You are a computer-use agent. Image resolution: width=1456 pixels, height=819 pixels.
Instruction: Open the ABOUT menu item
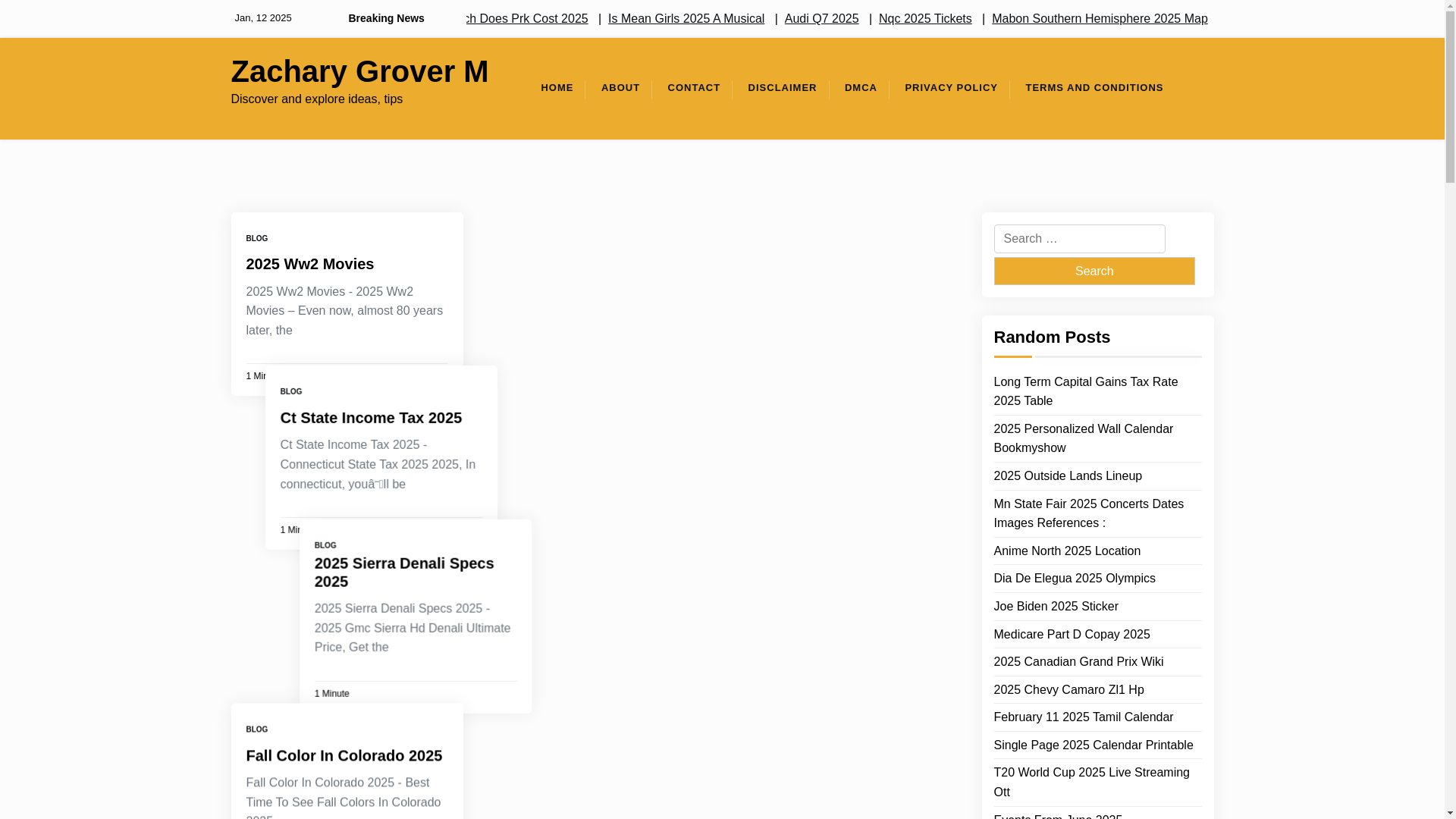click(620, 88)
